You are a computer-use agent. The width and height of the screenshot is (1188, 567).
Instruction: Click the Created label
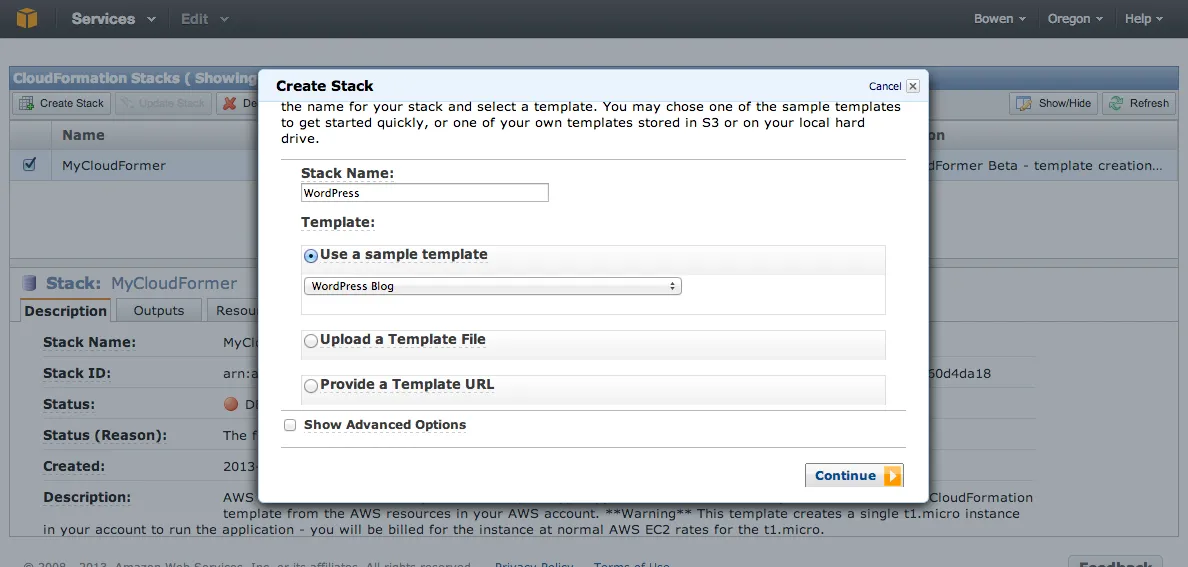click(x=74, y=466)
